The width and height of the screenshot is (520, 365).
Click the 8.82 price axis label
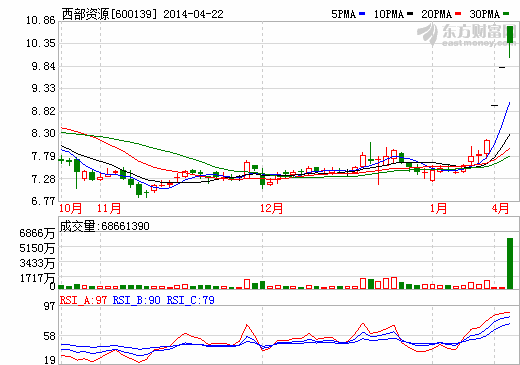[x=43, y=111]
